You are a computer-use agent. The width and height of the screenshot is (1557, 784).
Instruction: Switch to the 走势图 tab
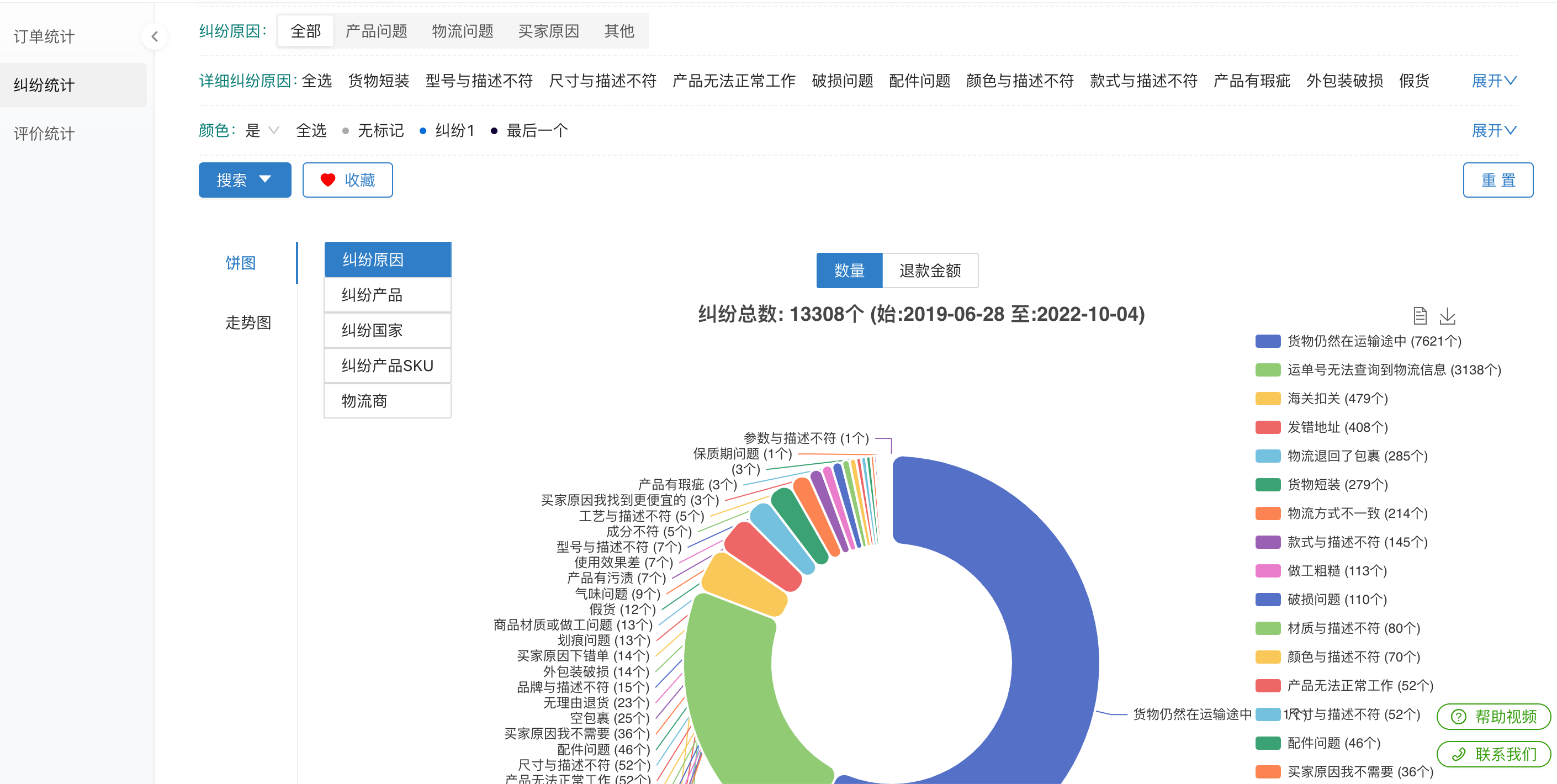pyautogui.click(x=248, y=323)
